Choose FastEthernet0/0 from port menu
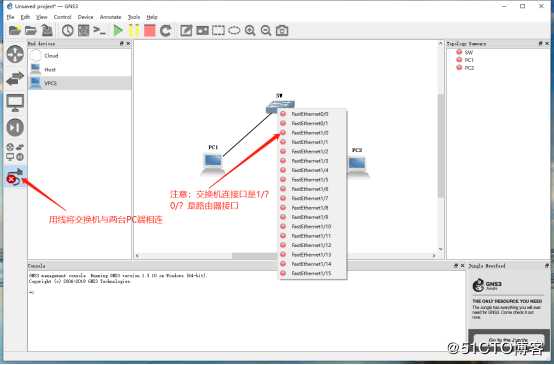 coord(313,114)
